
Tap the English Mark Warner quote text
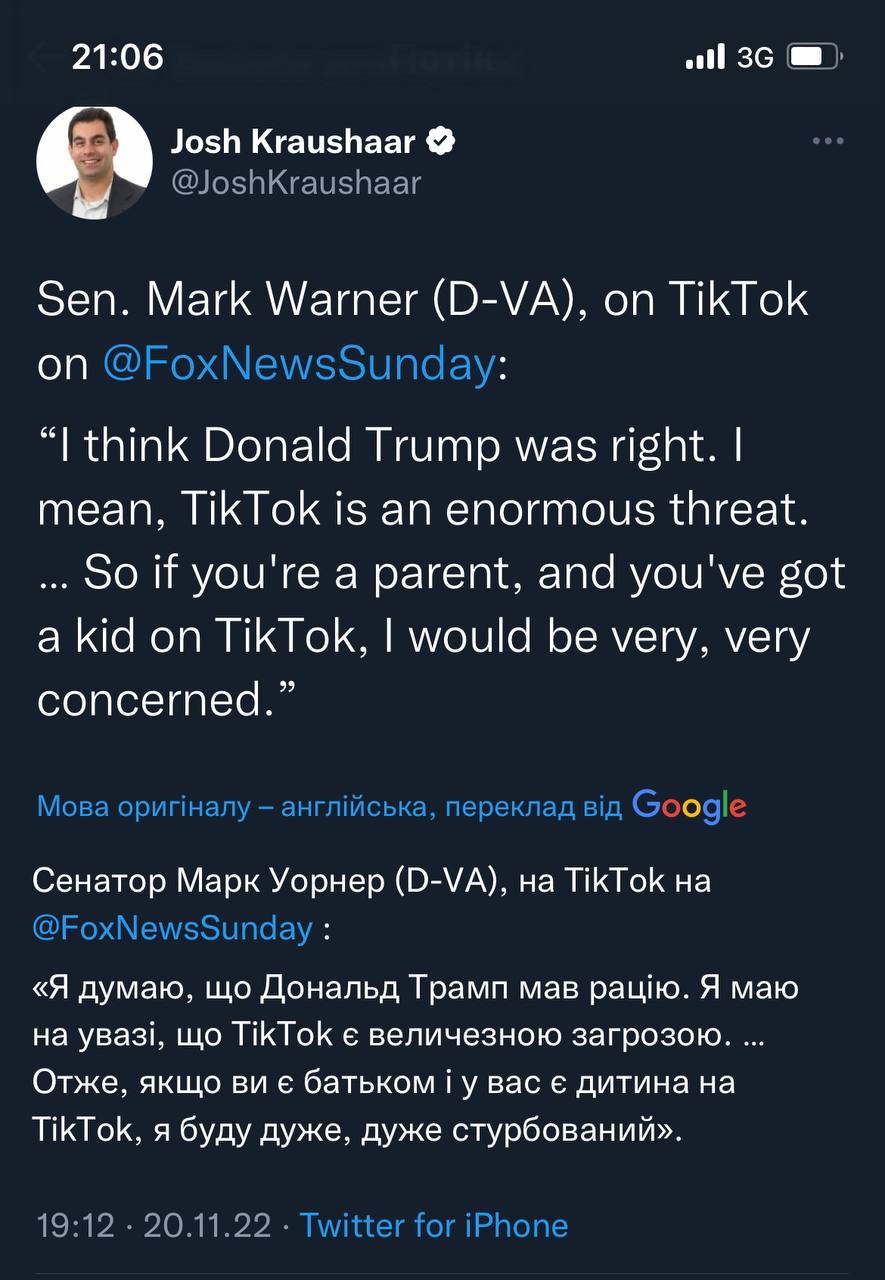tap(440, 573)
